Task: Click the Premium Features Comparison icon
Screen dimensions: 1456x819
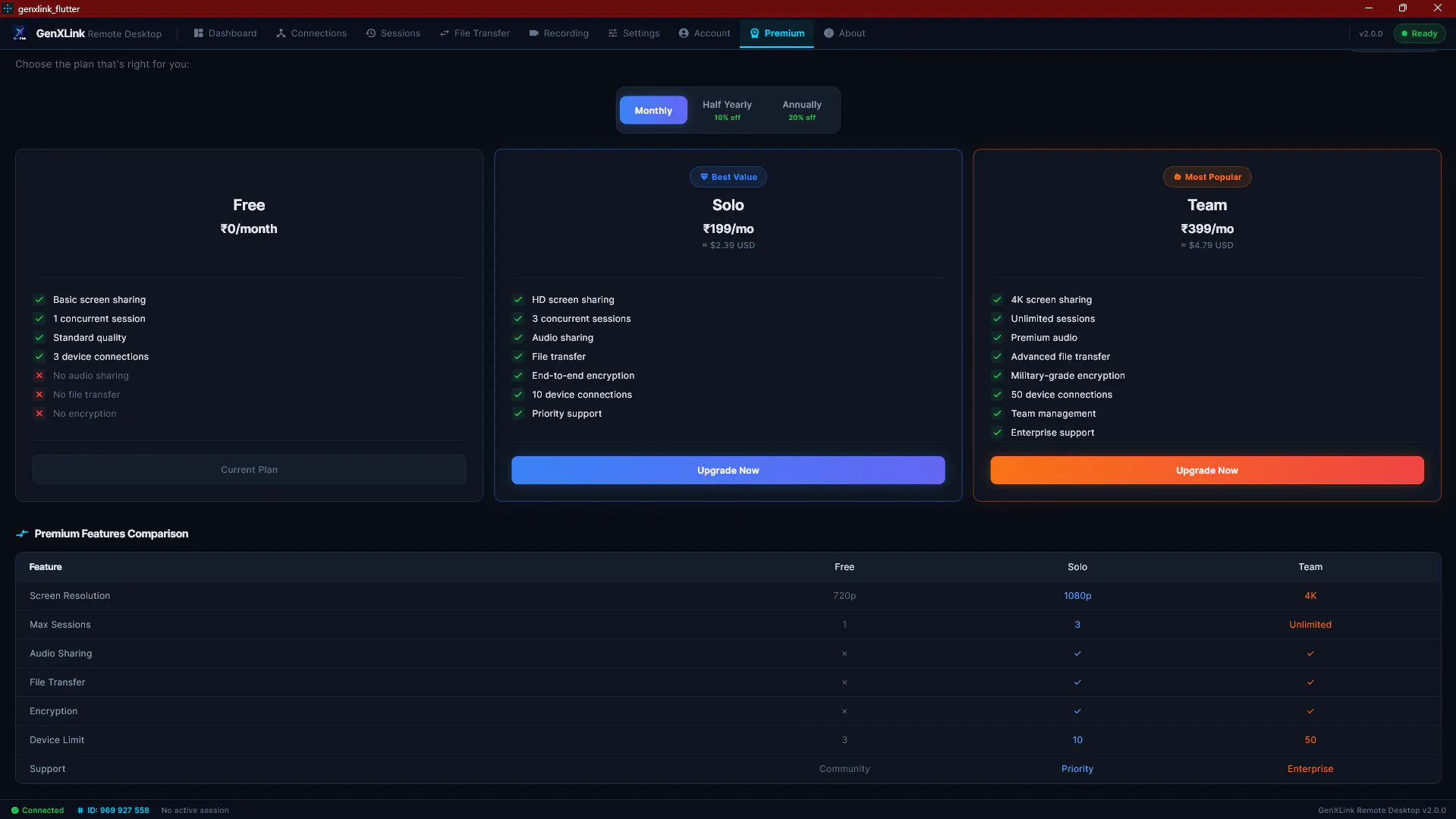Action: tap(22, 534)
